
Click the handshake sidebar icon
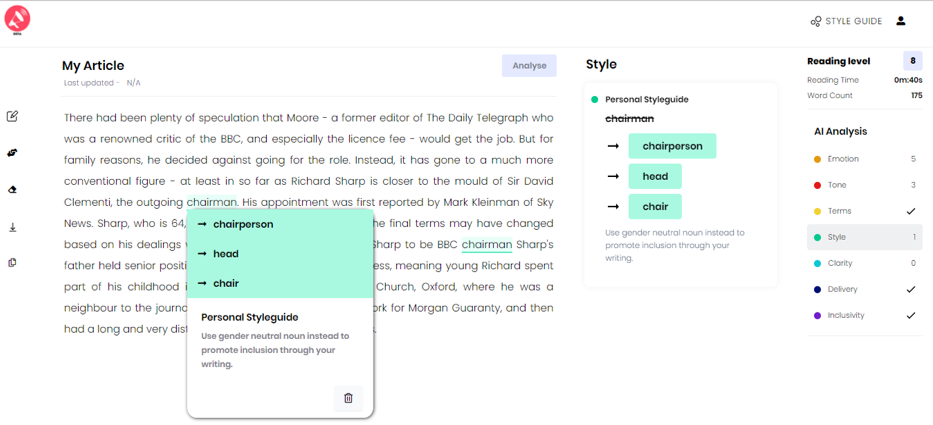coord(12,153)
